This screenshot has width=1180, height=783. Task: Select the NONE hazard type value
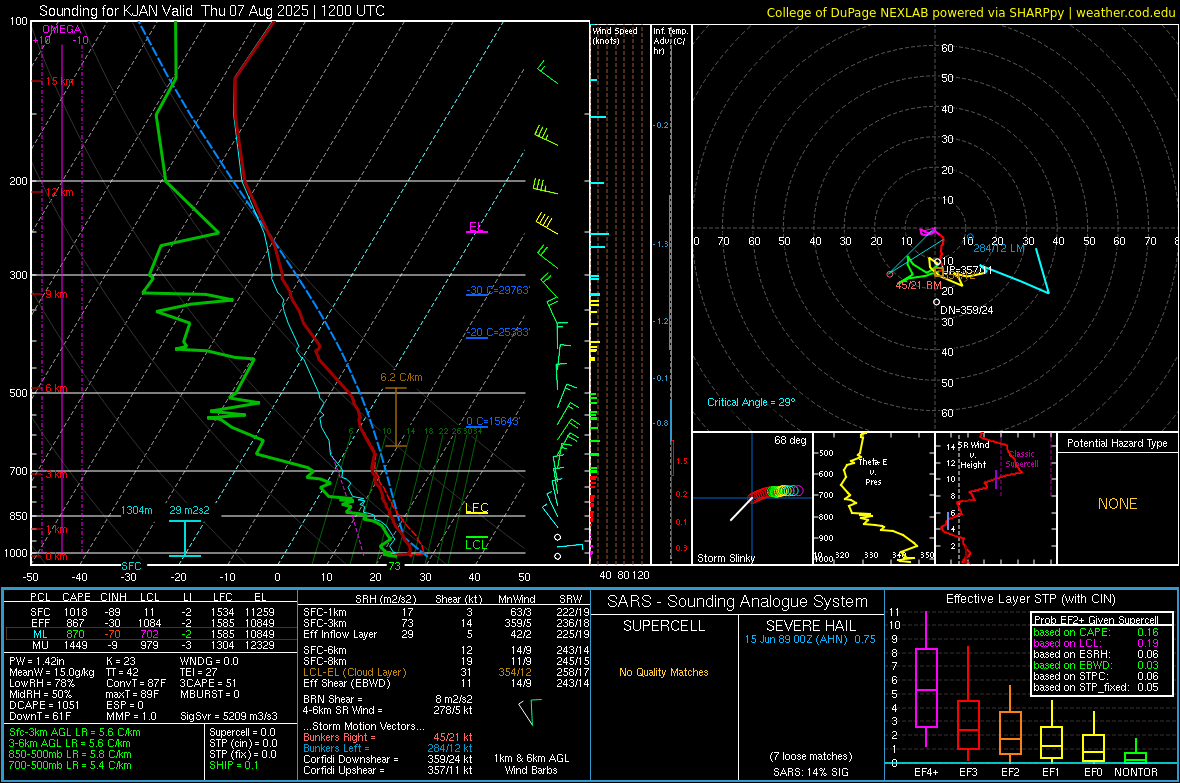click(x=1117, y=504)
